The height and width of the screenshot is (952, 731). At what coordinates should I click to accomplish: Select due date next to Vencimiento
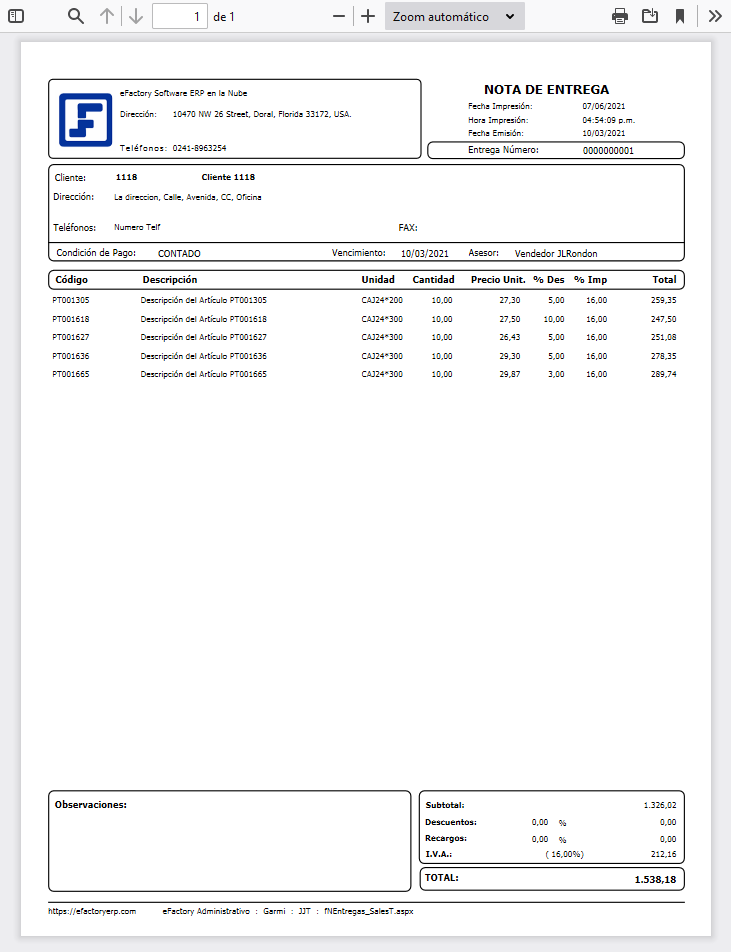424,254
